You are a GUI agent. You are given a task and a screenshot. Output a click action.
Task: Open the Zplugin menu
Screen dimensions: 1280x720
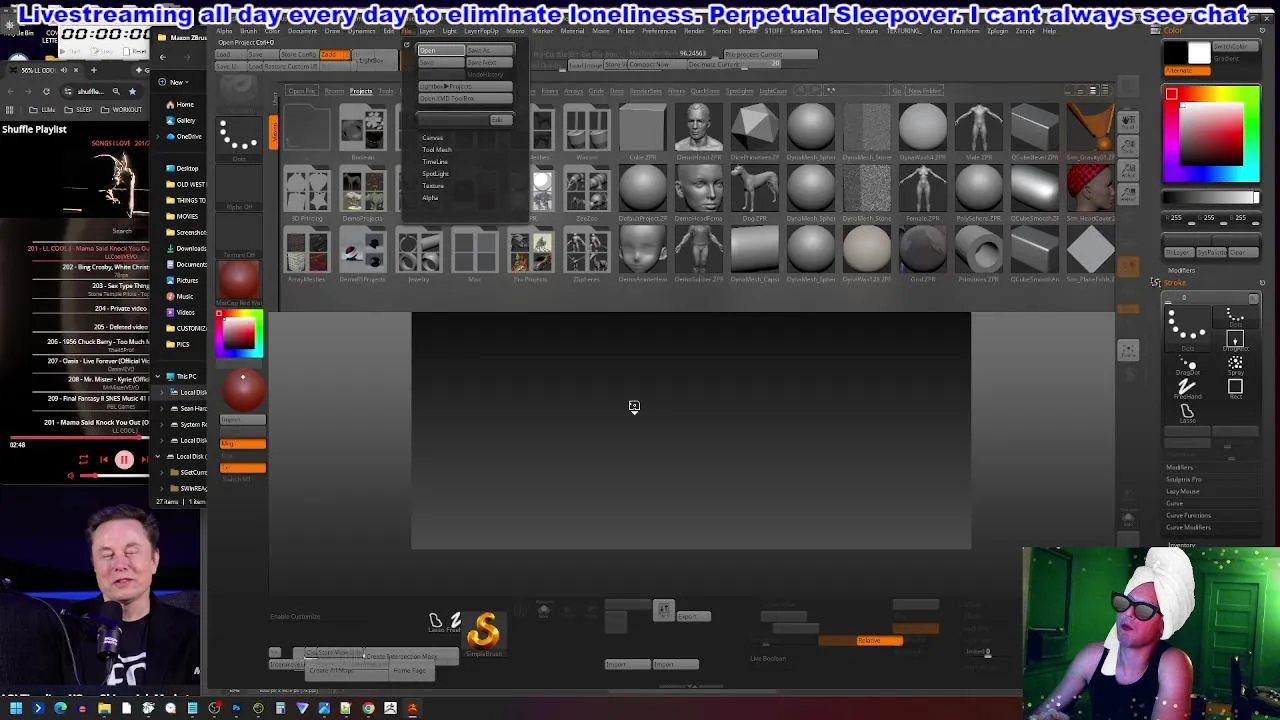(997, 31)
